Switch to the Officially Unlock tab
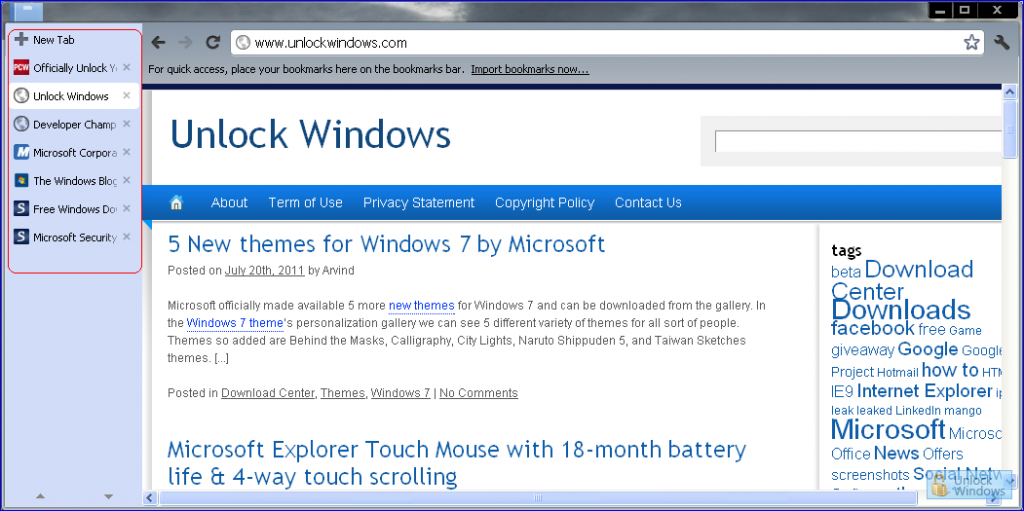1024x511 pixels. pyautogui.click(x=74, y=68)
